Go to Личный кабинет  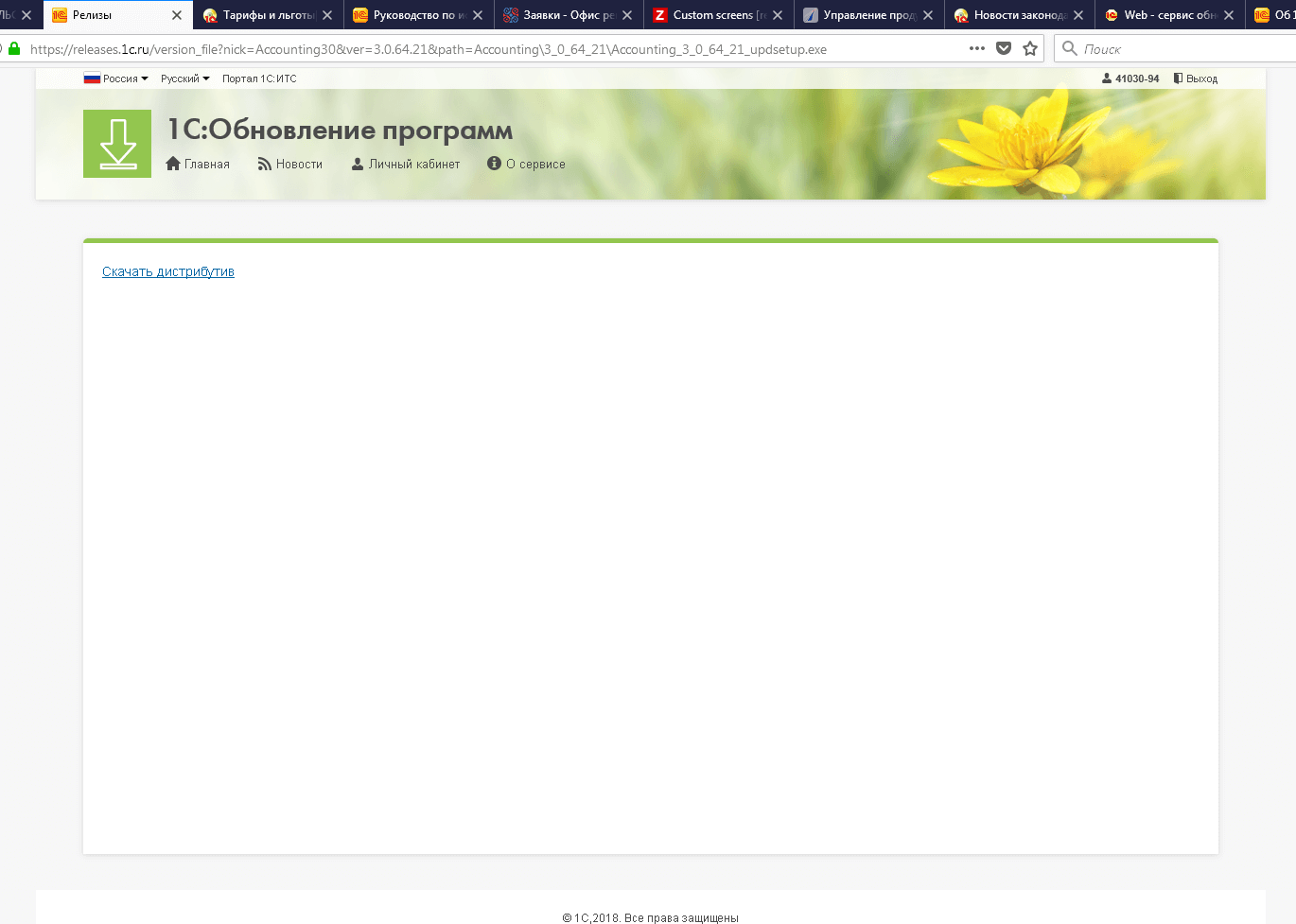point(406,164)
